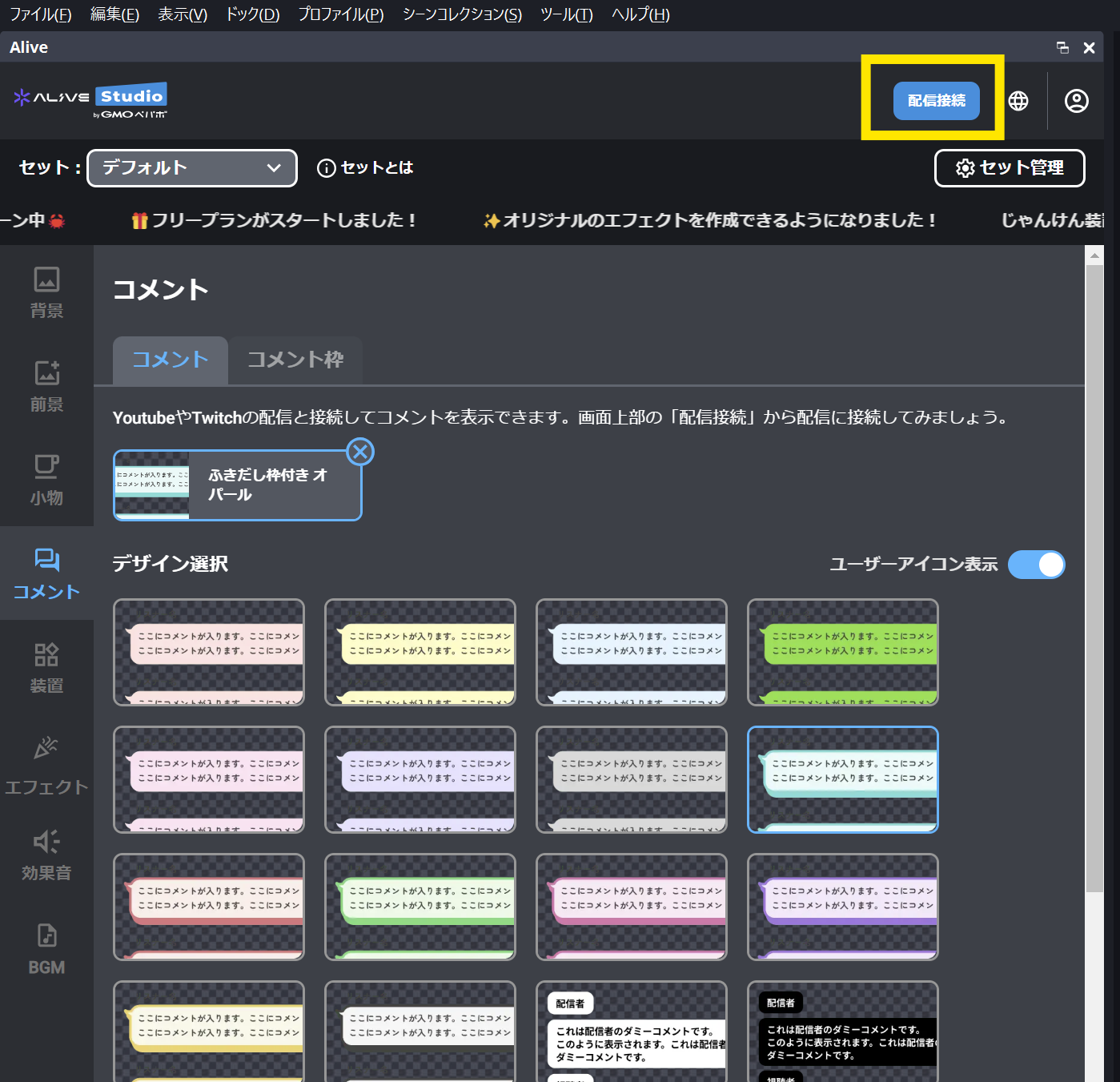Open the 前景 foreground panel

(46, 386)
